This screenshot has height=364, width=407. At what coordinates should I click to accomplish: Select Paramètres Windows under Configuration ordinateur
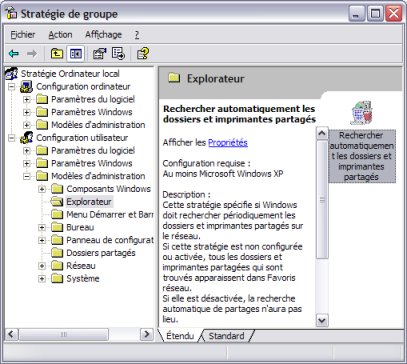(92, 112)
